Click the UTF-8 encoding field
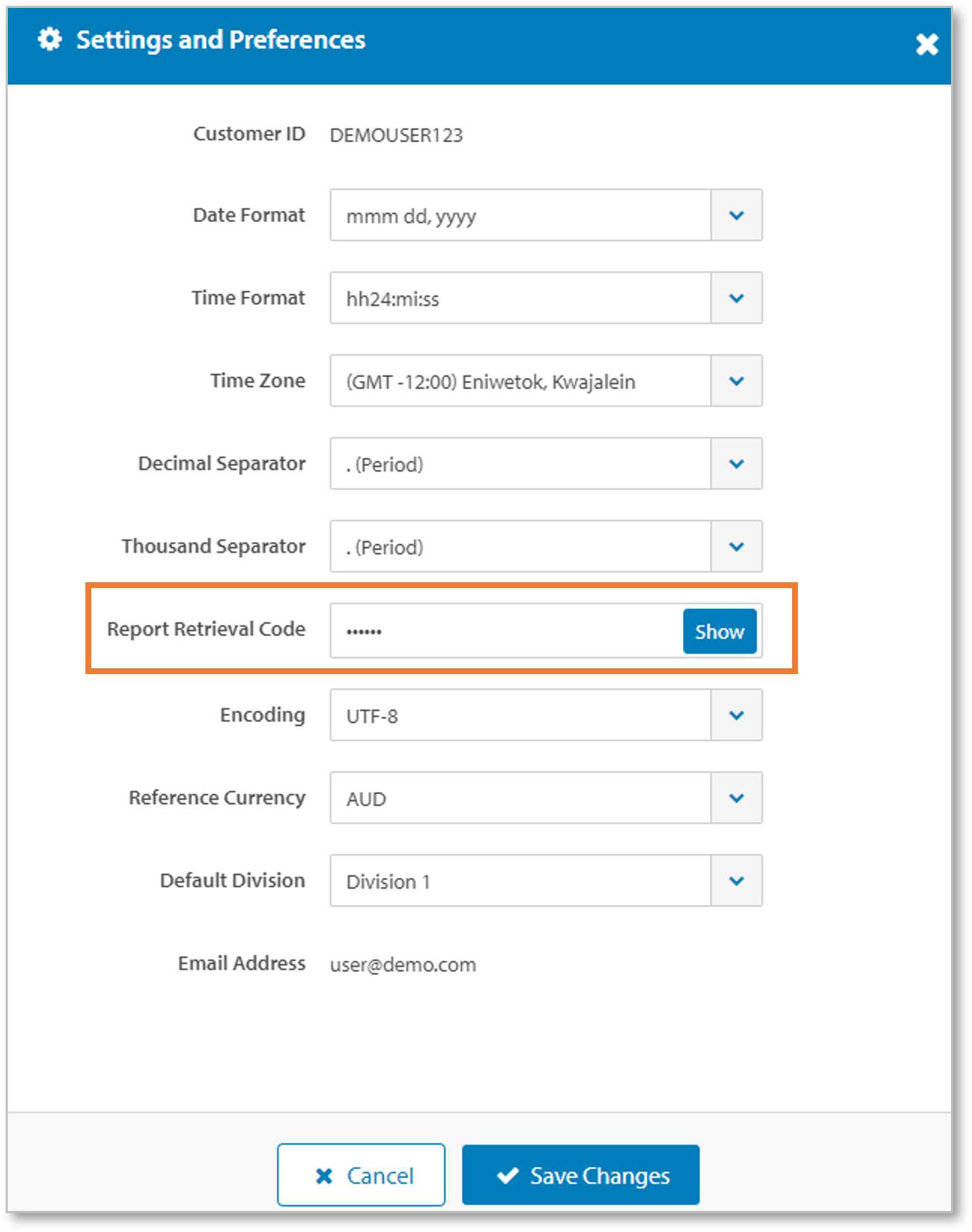Image resolution: width=972 pixels, height=1232 pixels. (520, 716)
